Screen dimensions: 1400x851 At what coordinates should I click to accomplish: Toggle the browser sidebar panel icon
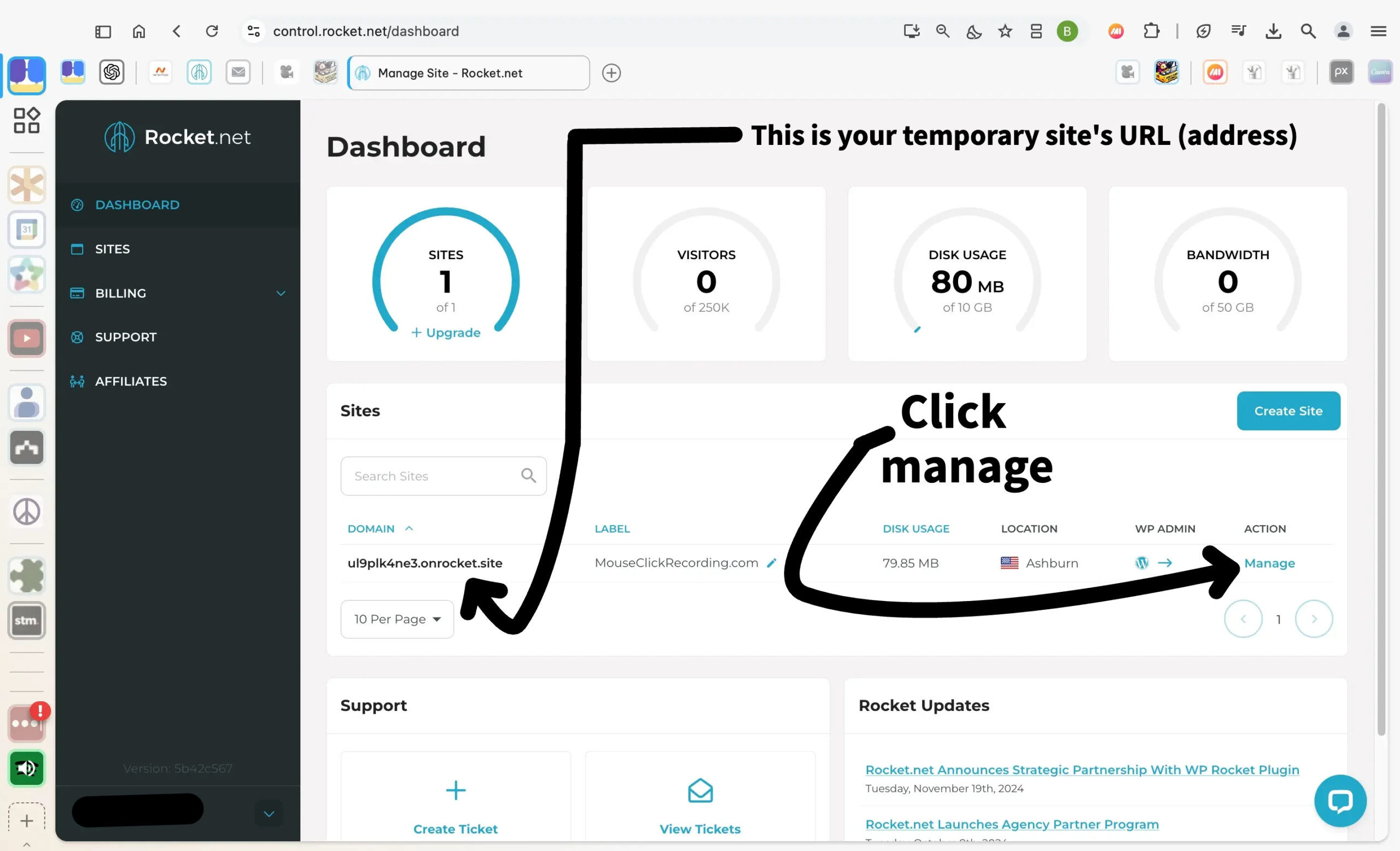click(x=103, y=31)
